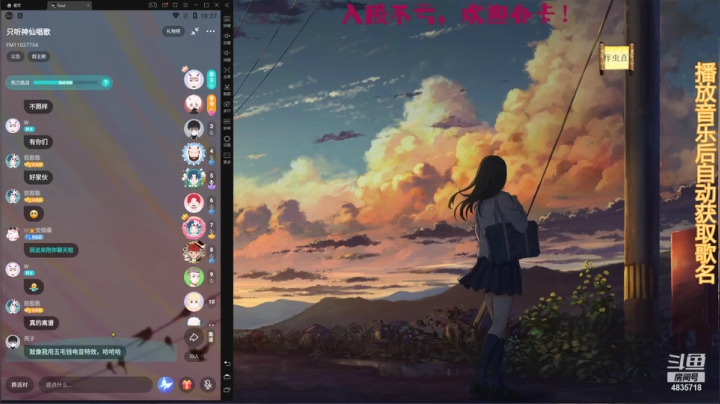
Task: Click the keyboard mapping sidebar icon
Action: coord(227,22)
